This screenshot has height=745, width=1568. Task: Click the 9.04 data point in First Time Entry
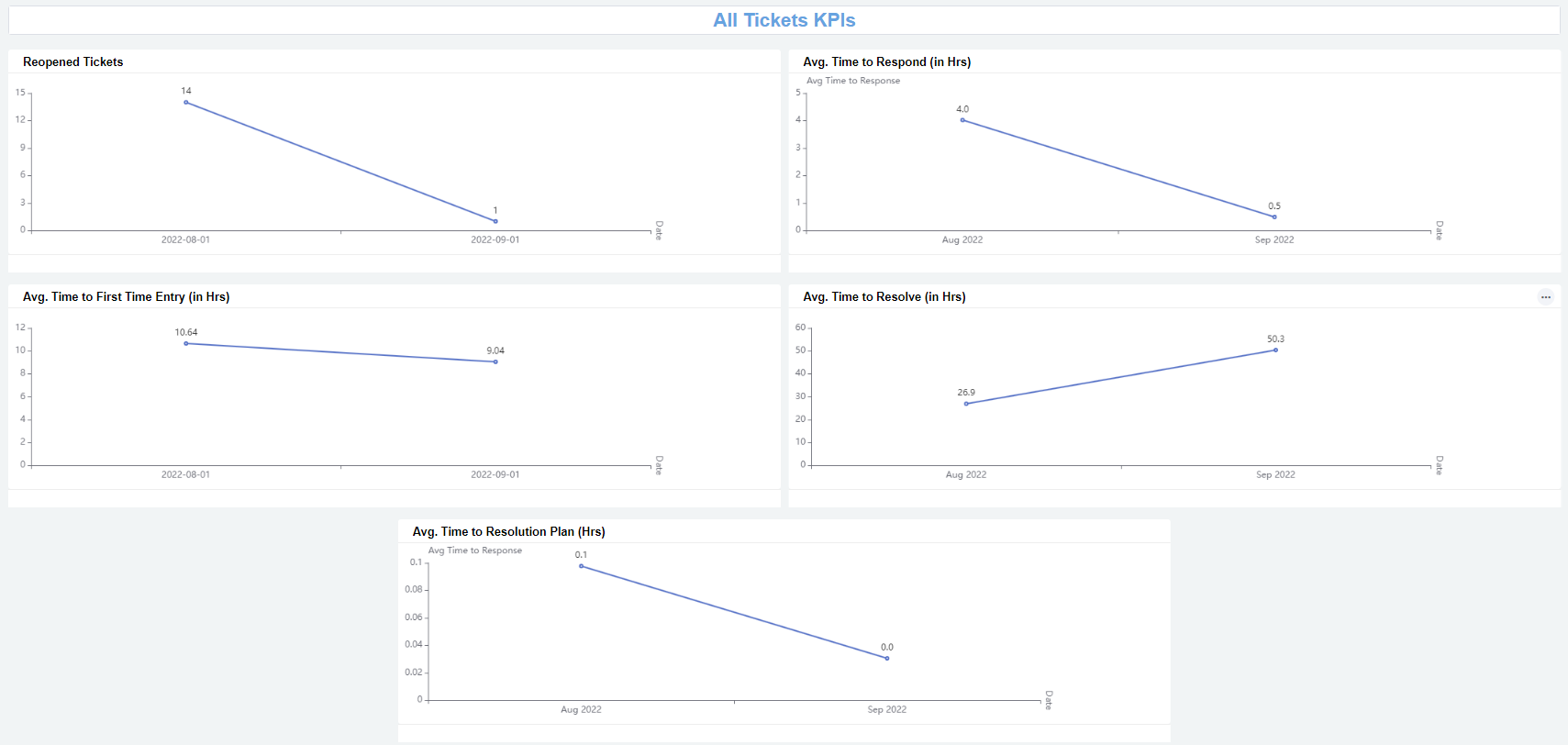[495, 361]
